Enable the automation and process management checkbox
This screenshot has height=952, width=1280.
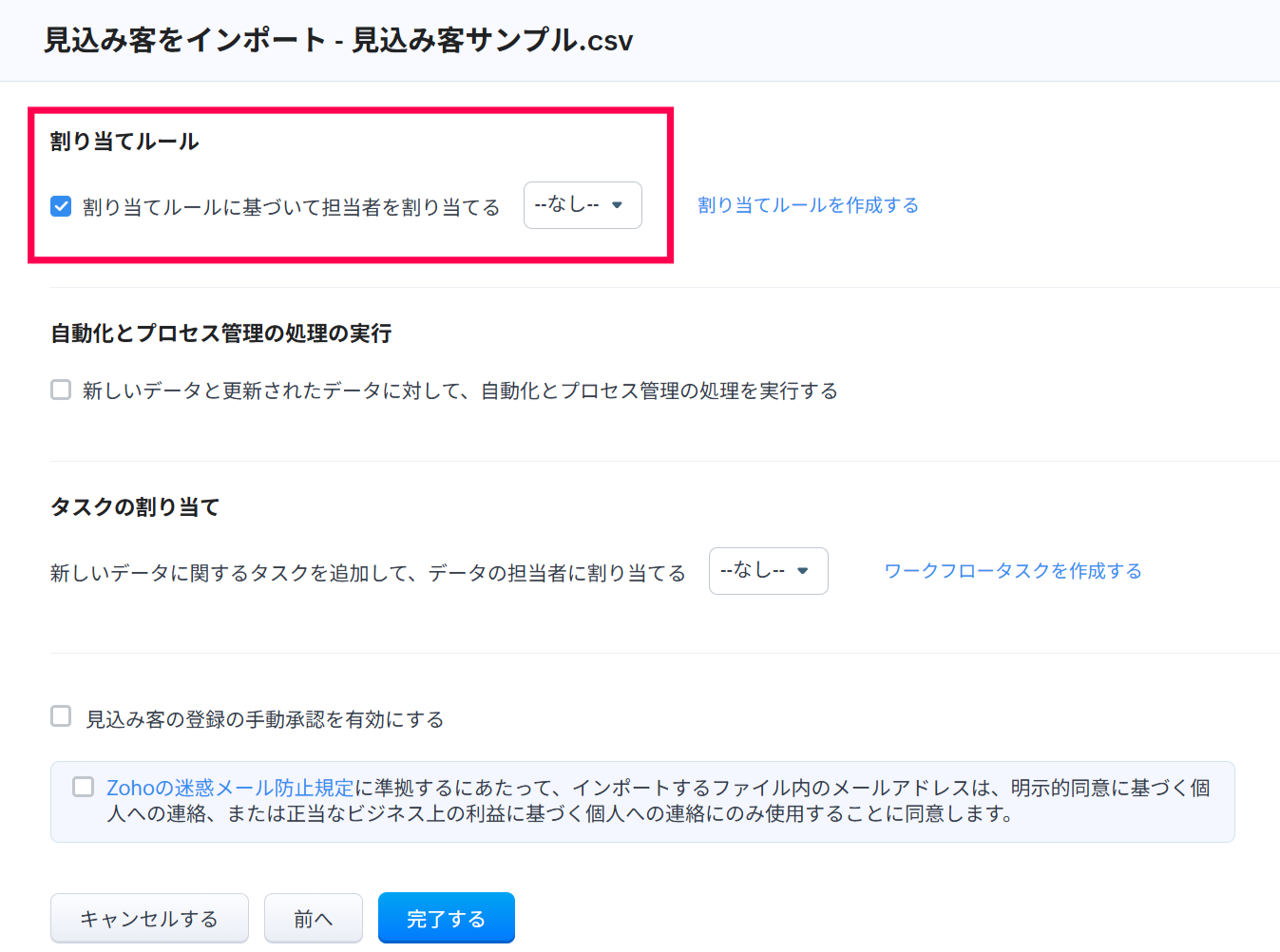(61, 390)
